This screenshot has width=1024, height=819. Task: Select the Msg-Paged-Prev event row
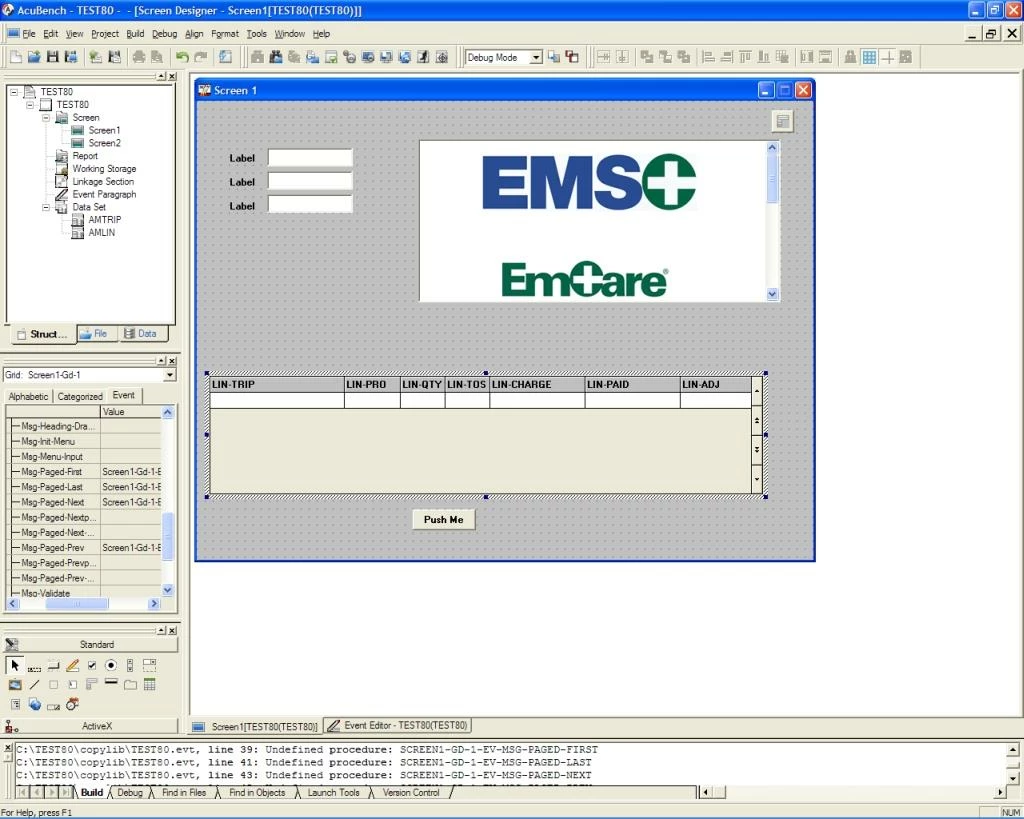tap(86, 547)
